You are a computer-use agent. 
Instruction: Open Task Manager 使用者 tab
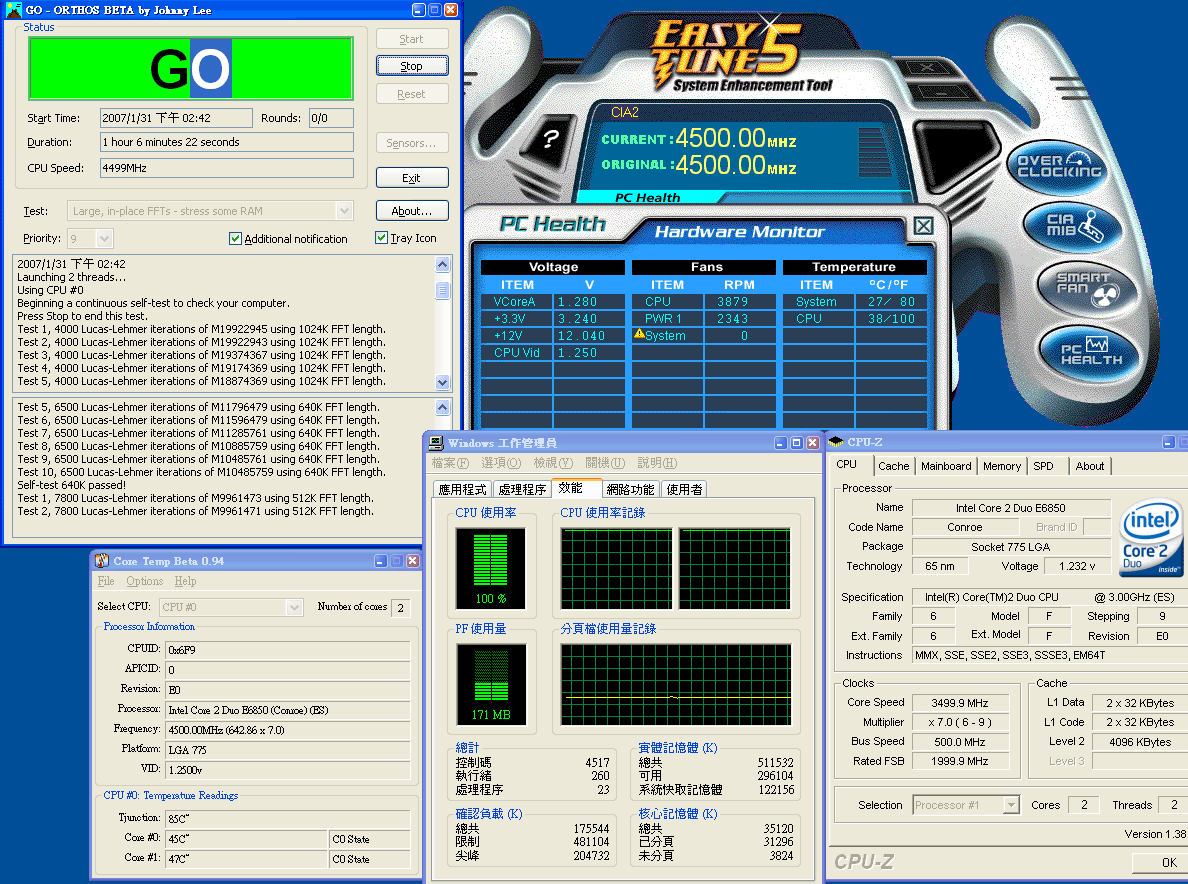coord(684,489)
